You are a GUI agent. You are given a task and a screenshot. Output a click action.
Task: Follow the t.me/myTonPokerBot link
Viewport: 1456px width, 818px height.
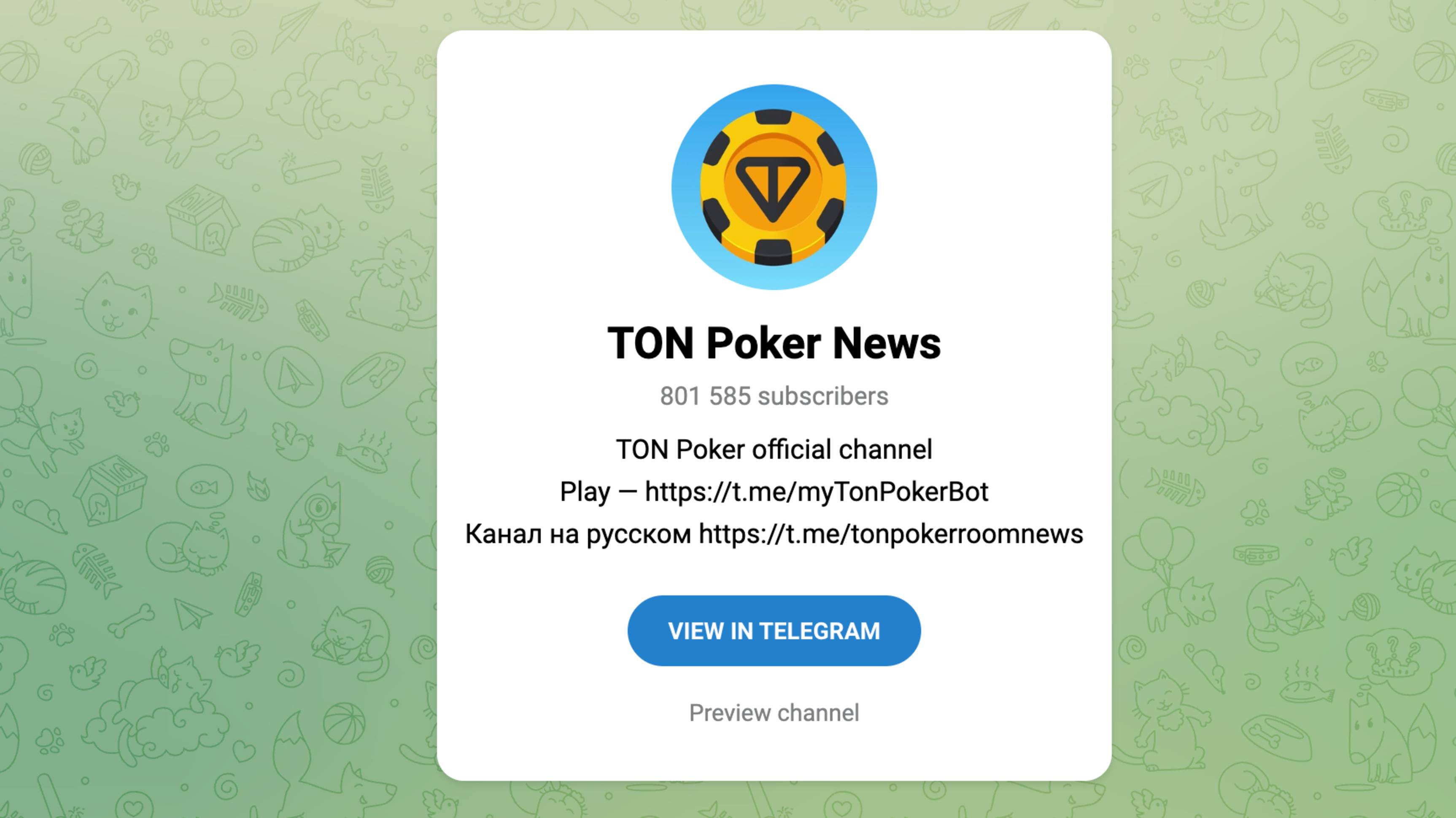tap(816, 492)
